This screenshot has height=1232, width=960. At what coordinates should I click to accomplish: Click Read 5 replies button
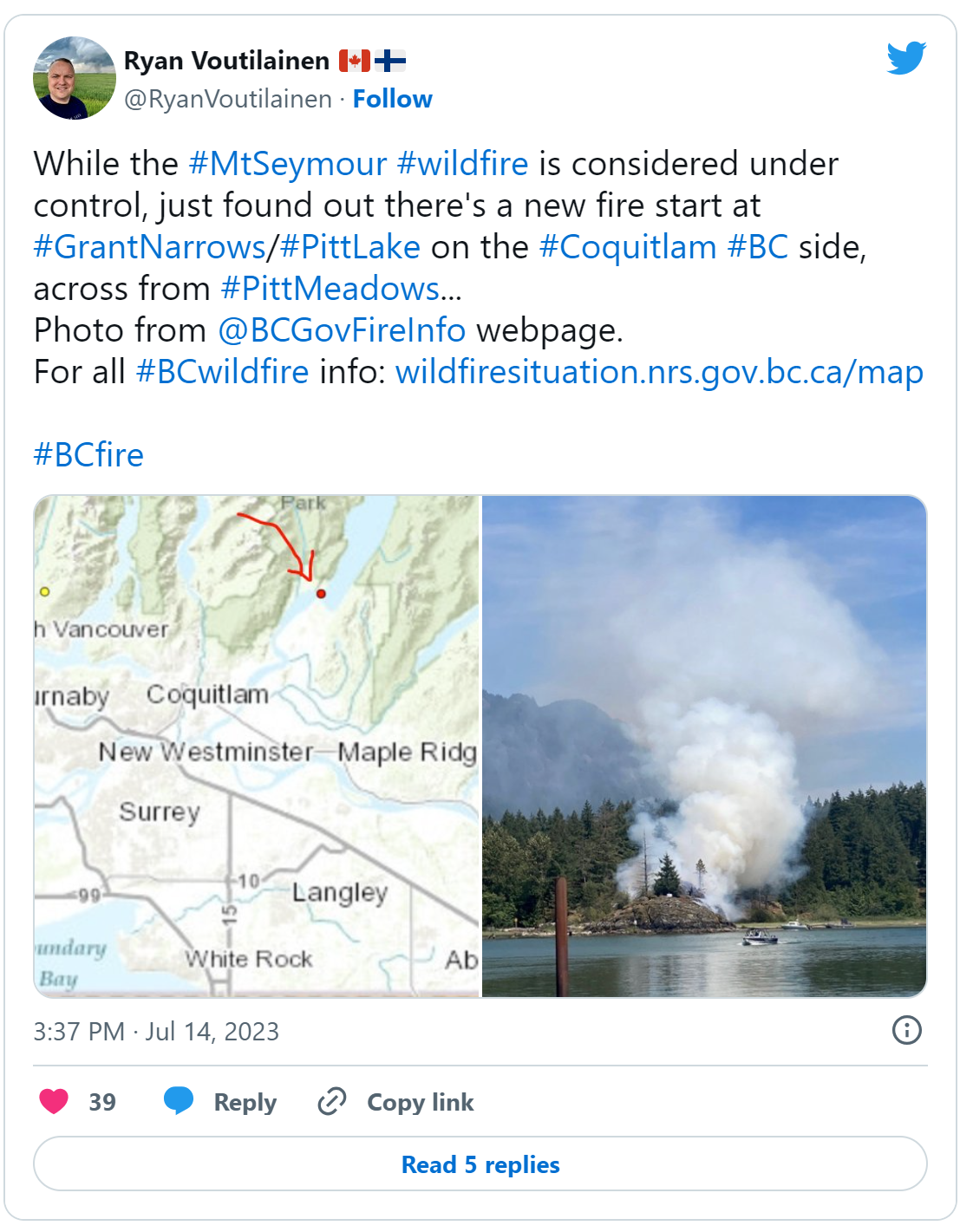480,1164
